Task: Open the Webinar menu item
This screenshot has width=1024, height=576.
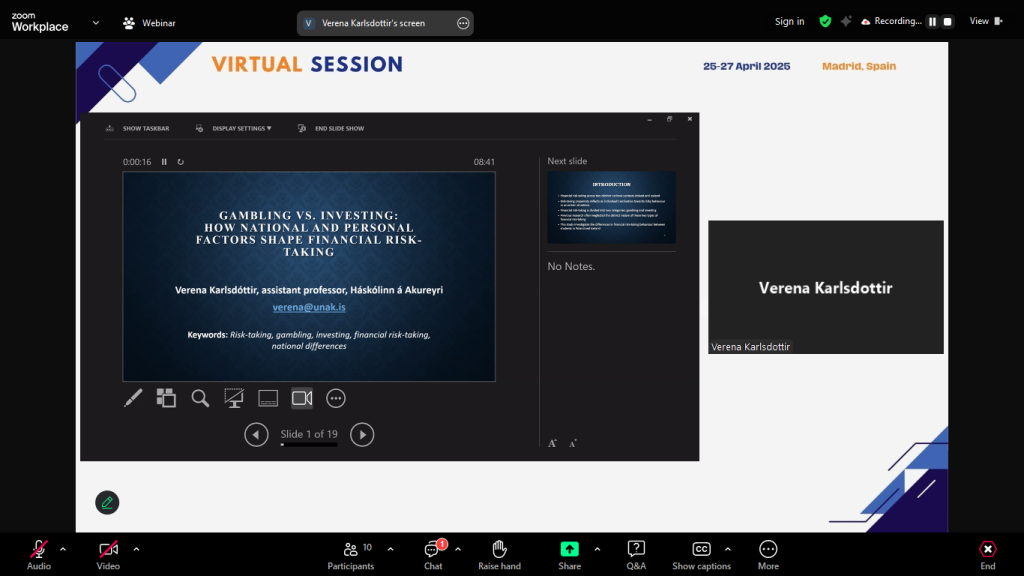Action: click(149, 23)
